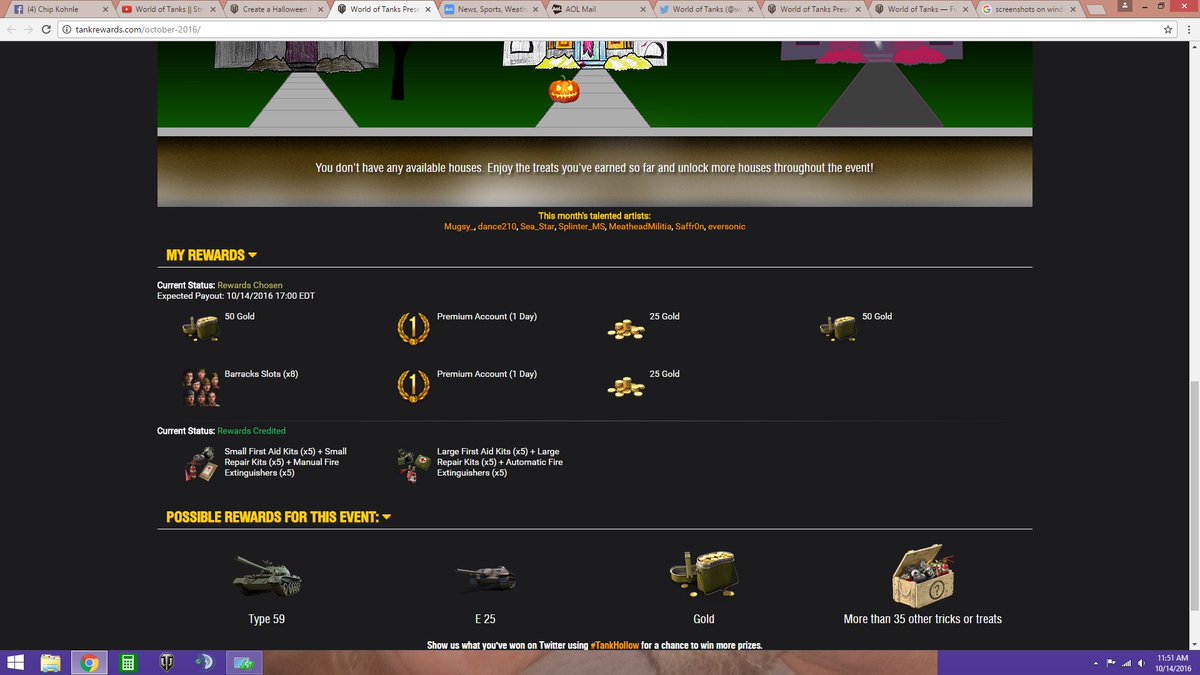Switch to the YouTube World of Tanks tab
Image resolution: width=1200 pixels, height=675 pixels.
pyautogui.click(x=166, y=9)
